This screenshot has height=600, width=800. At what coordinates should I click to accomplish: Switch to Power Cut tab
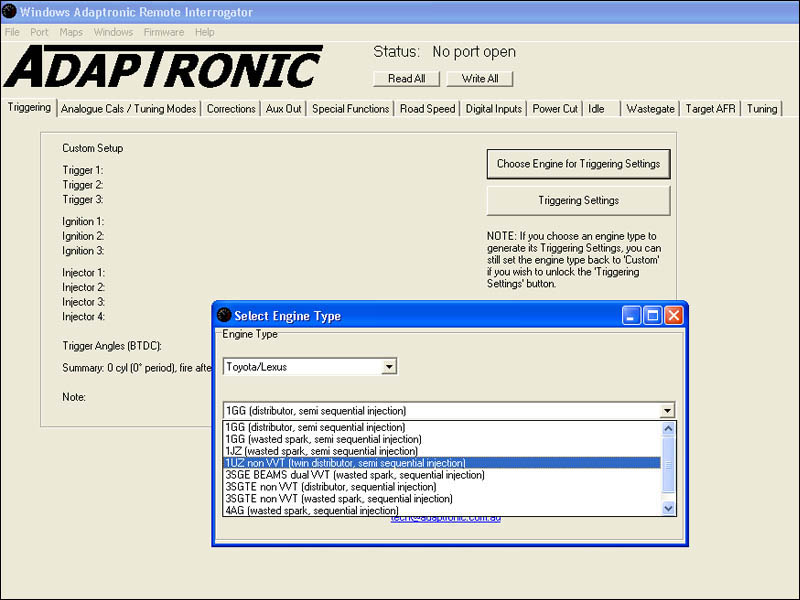[555, 109]
